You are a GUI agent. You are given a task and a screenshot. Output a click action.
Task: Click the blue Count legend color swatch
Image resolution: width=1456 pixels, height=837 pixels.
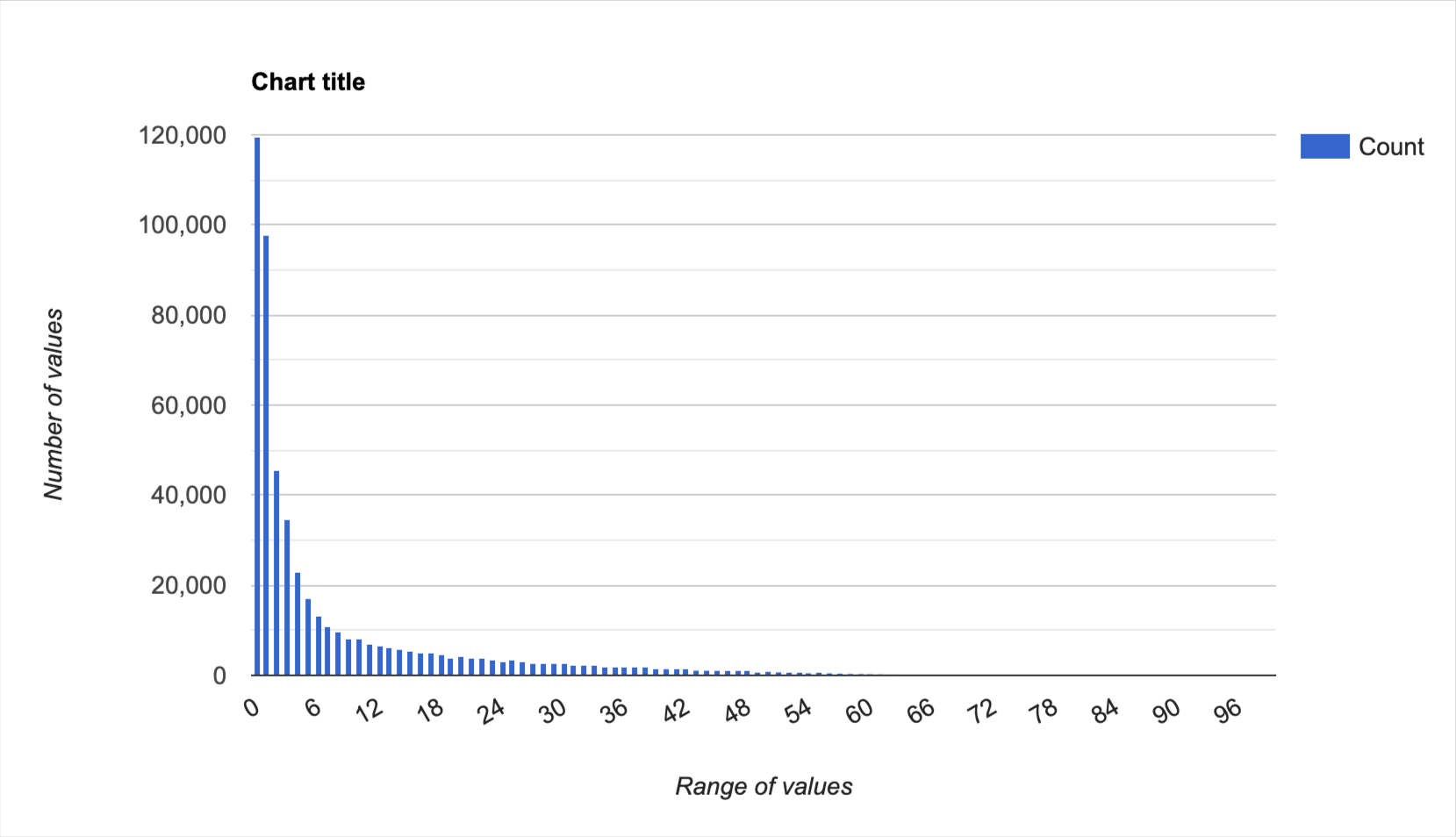1324,147
